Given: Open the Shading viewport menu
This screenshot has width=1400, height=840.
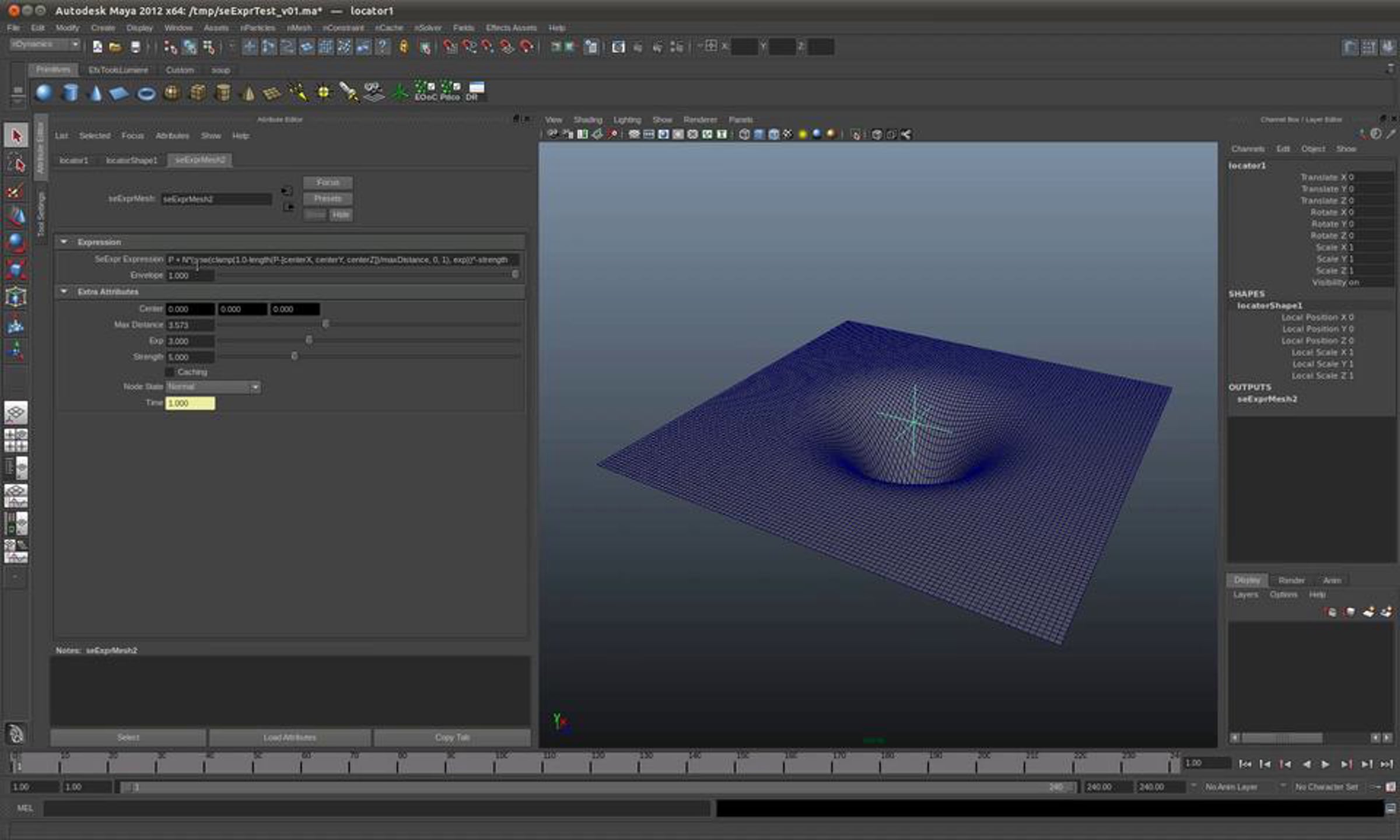Looking at the screenshot, I should (x=587, y=120).
